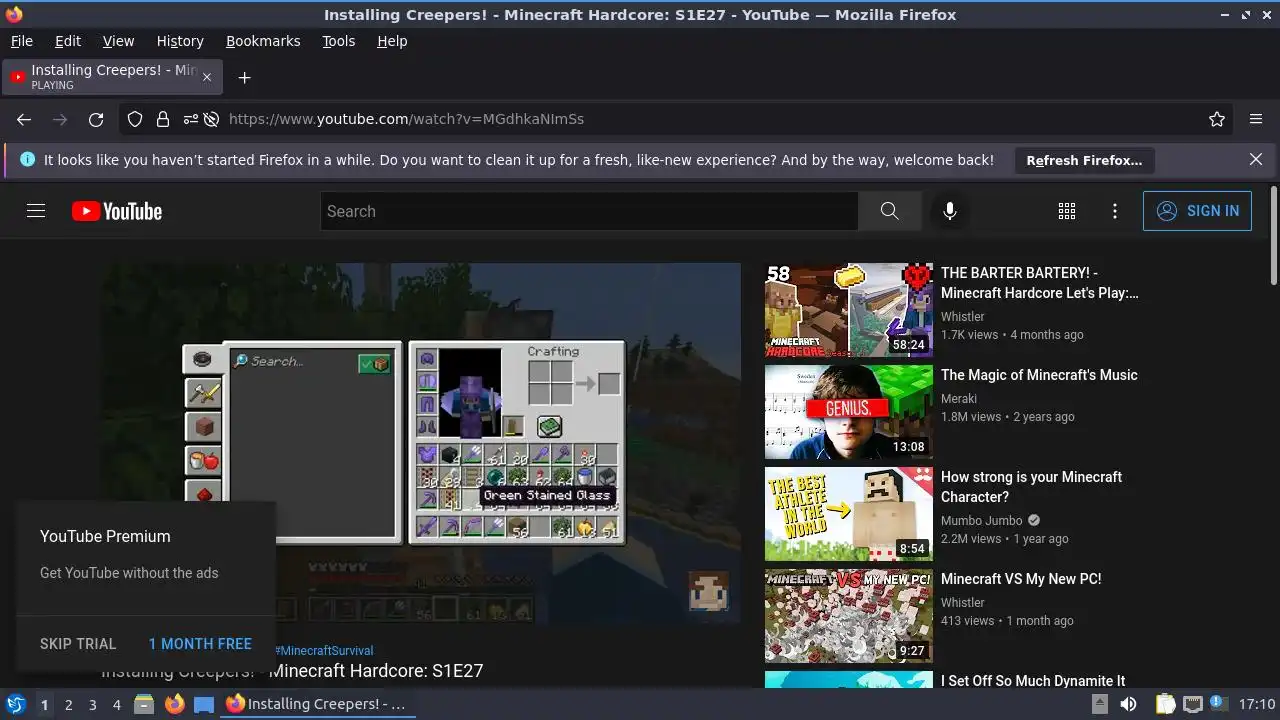Click the video player area
This screenshot has width=1280, height=720.
420,443
